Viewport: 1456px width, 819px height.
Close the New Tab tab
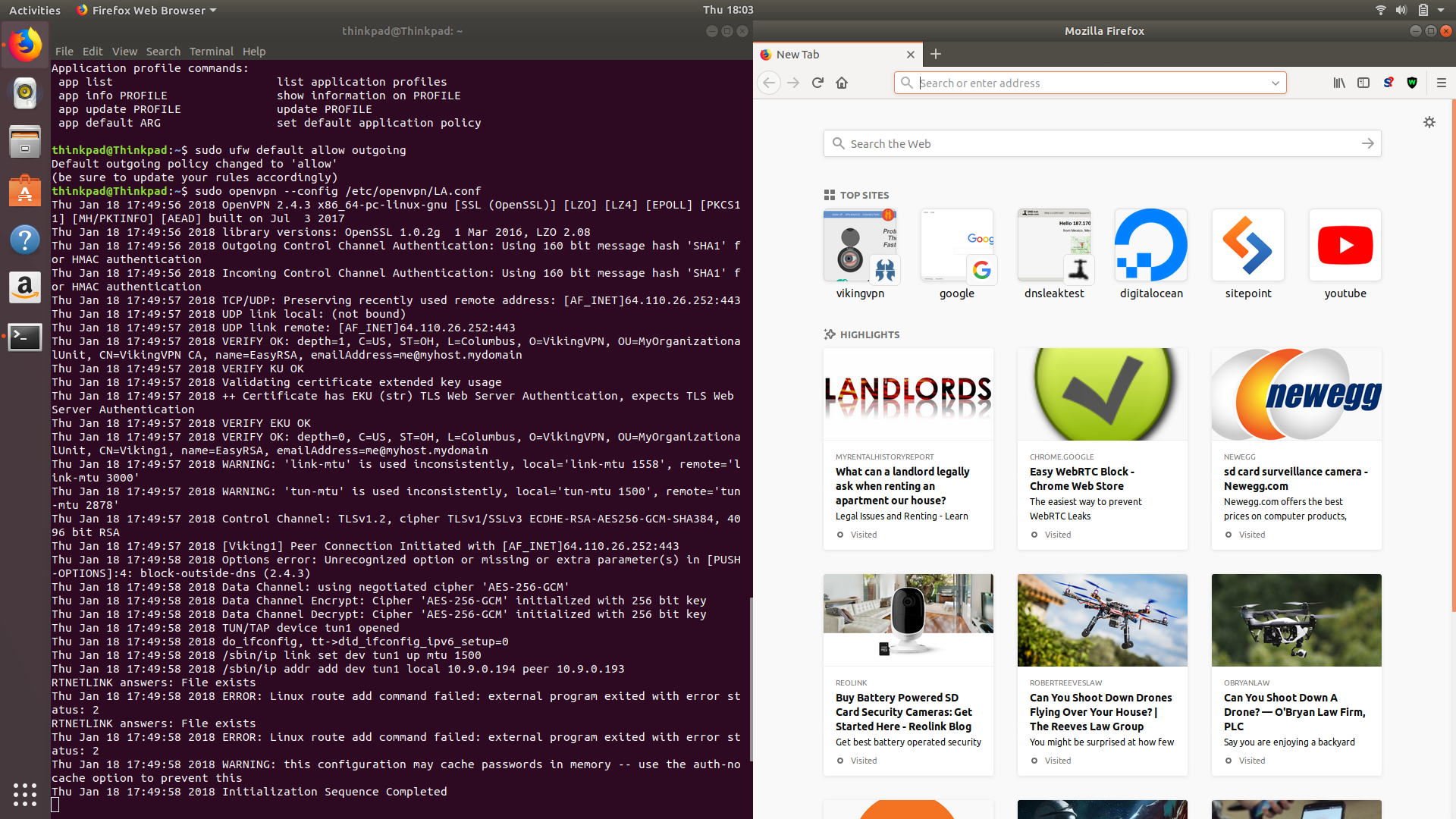[911, 55]
